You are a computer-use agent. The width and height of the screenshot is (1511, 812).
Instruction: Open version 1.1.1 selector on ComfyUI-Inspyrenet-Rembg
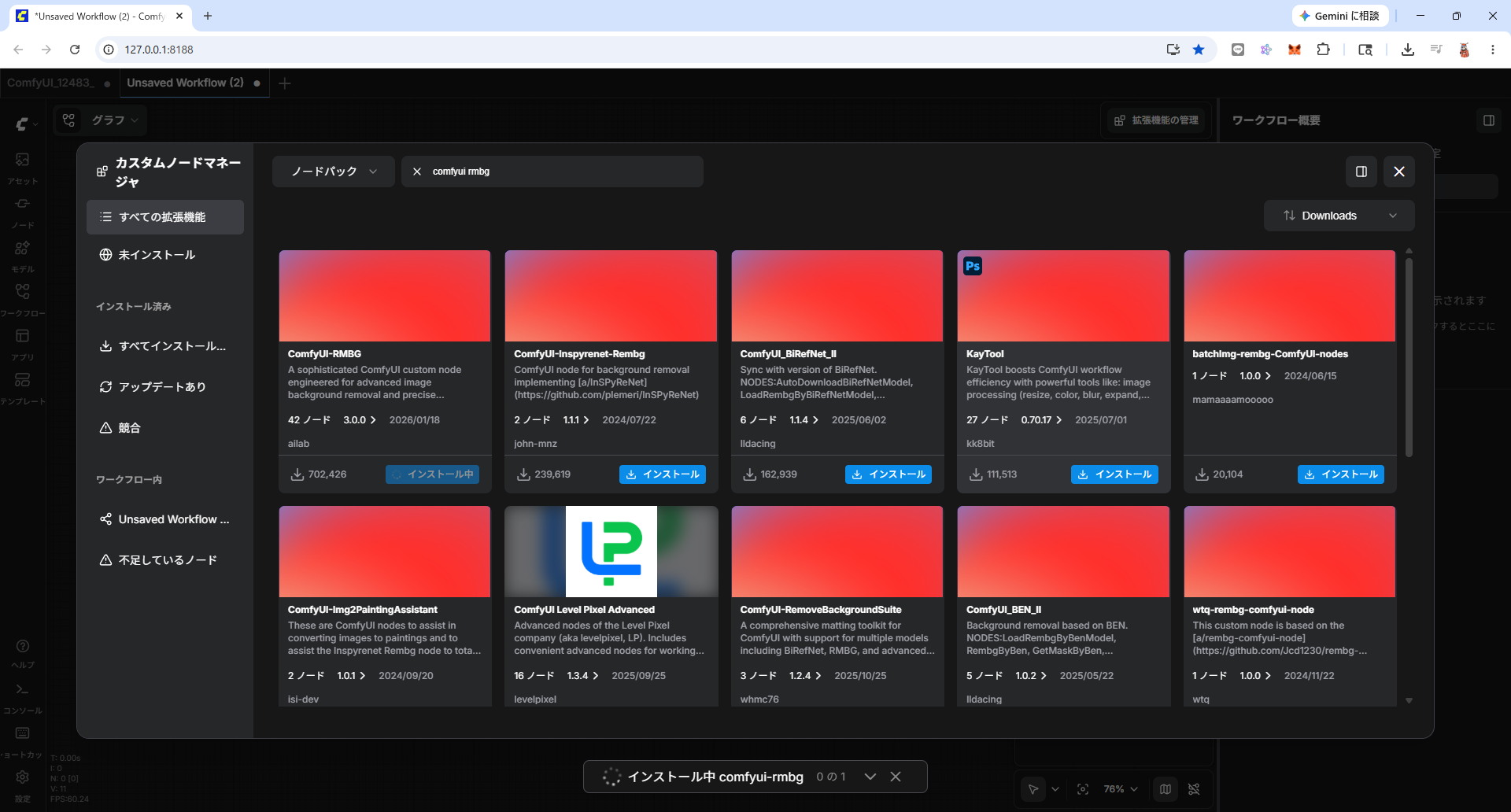pyautogui.click(x=576, y=420)
